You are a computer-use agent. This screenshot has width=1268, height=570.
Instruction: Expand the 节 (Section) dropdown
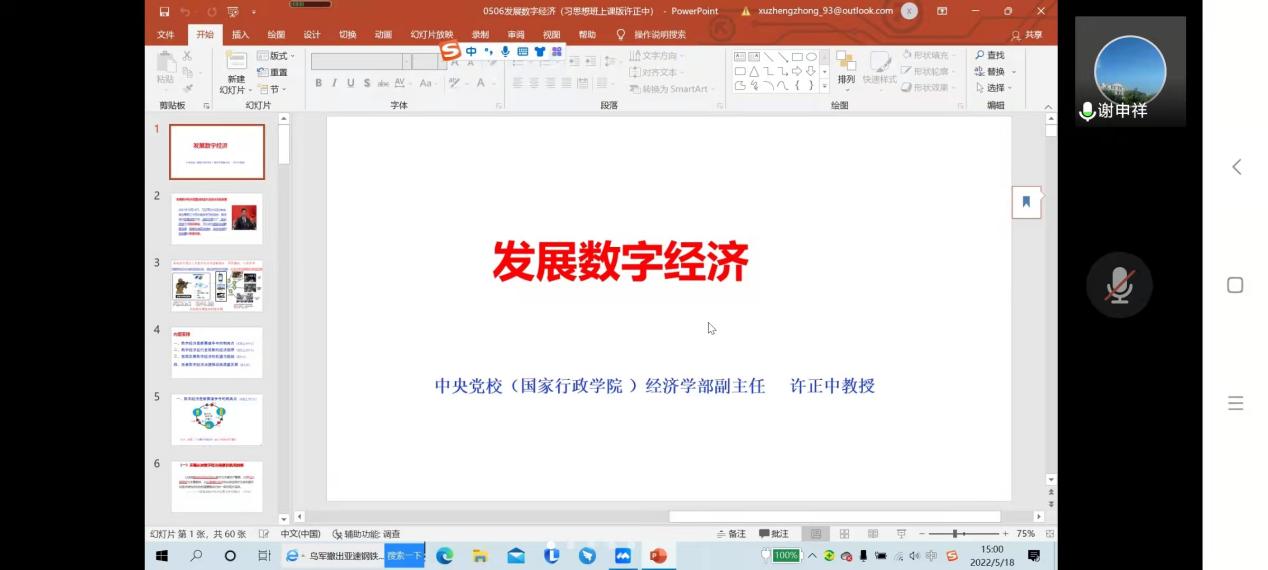272,89
